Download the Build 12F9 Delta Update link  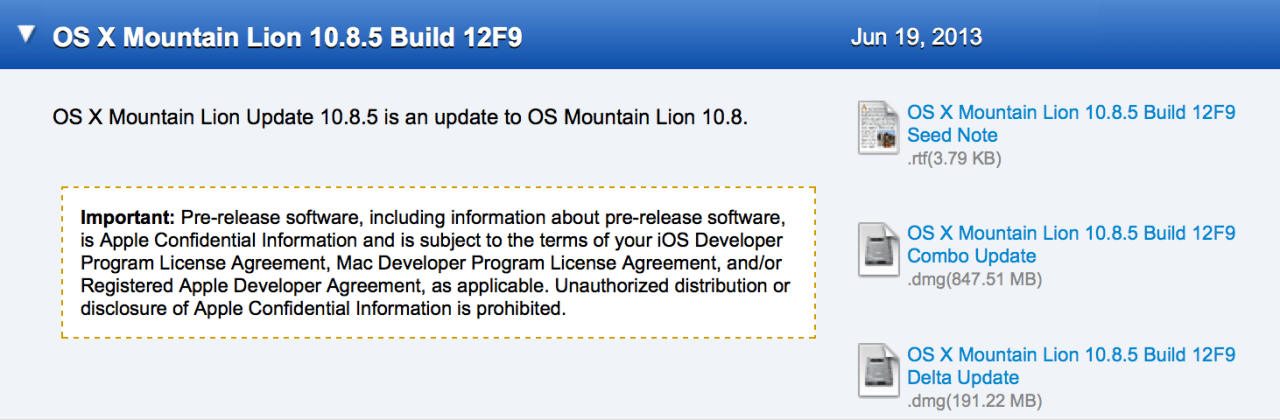tap(1071, 366)
